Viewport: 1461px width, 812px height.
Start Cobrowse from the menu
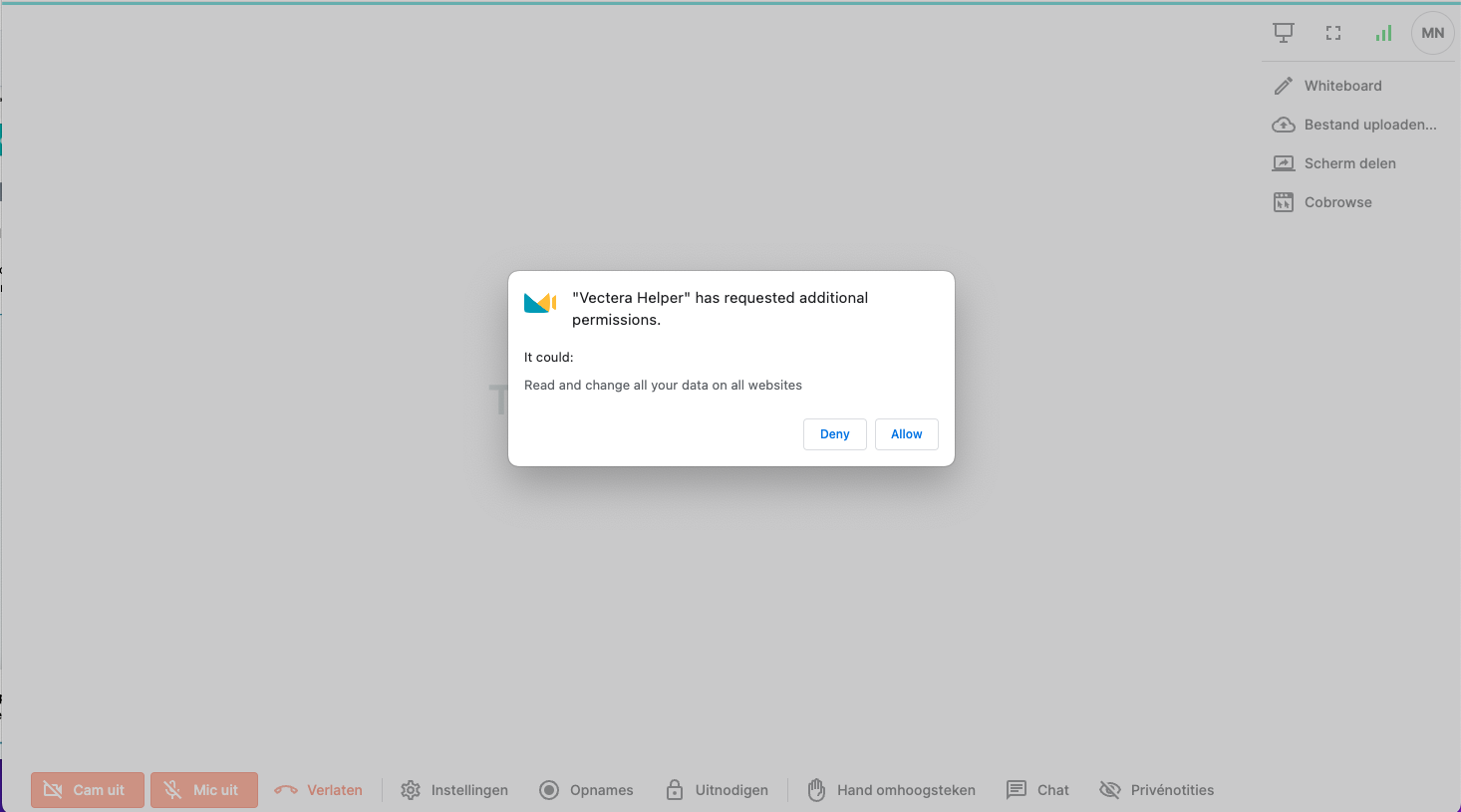pos(1337,202)
